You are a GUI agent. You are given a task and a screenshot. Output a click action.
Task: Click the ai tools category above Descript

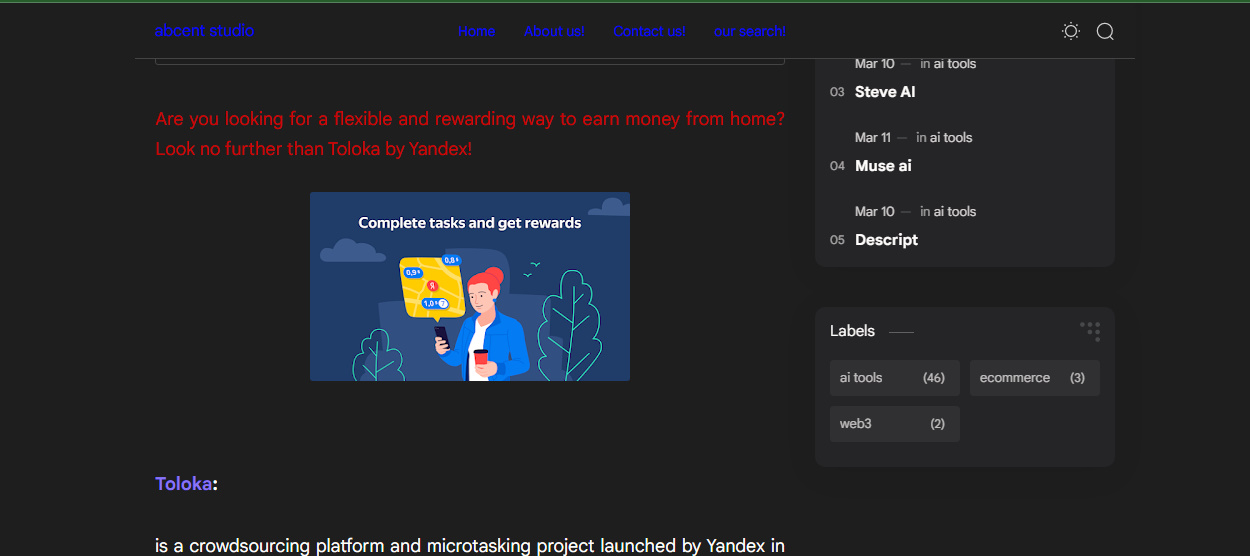[955, 212]
